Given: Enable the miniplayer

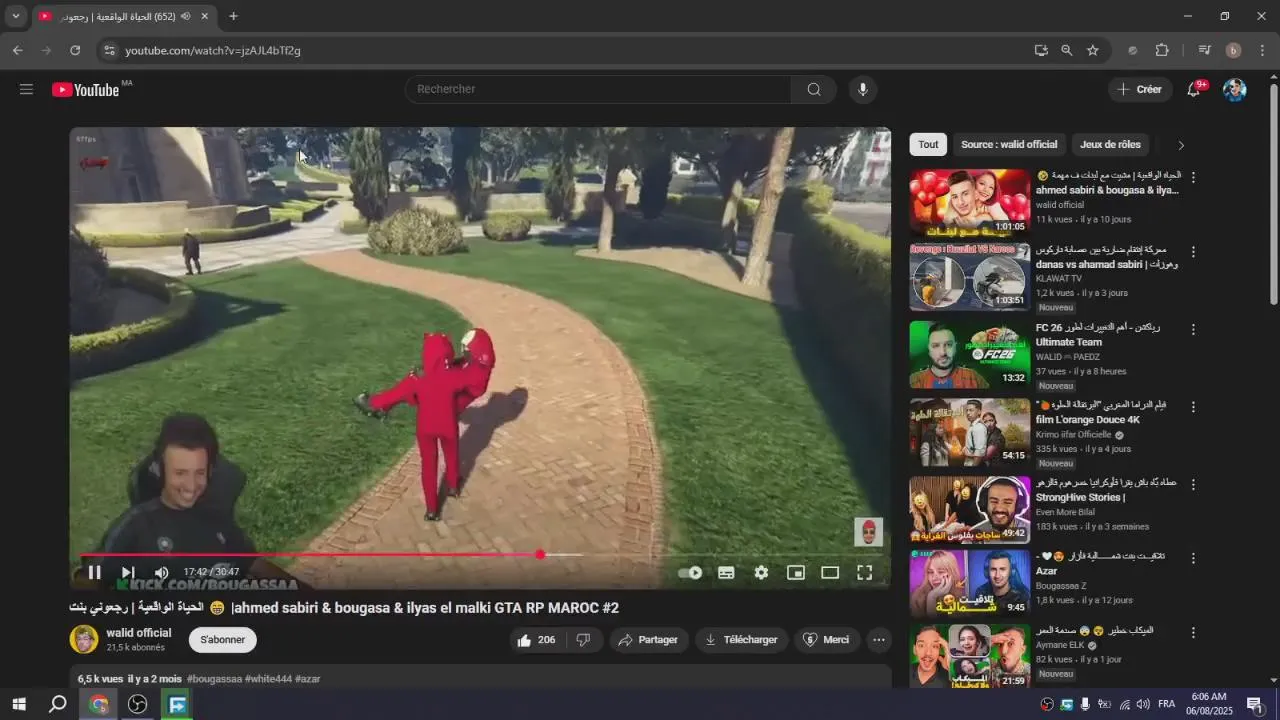Looking at the screenshot, I should point(796,572).
